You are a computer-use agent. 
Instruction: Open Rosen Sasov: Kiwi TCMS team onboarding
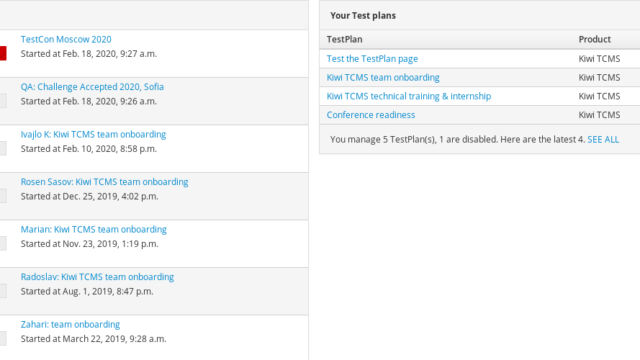coord(104,182)
